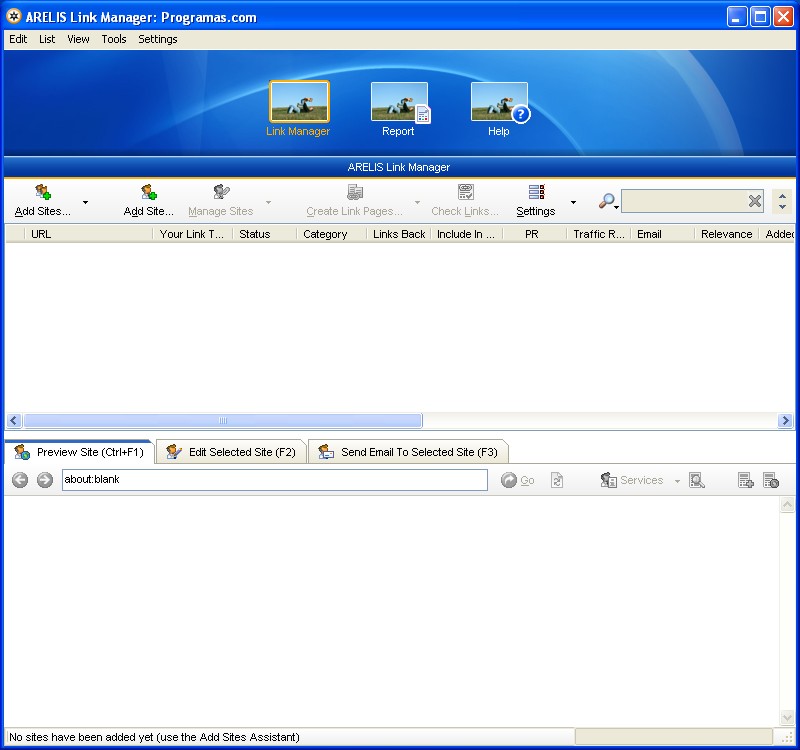Expand the toolbar Settings dropdown arrow

tap(573, 203)
